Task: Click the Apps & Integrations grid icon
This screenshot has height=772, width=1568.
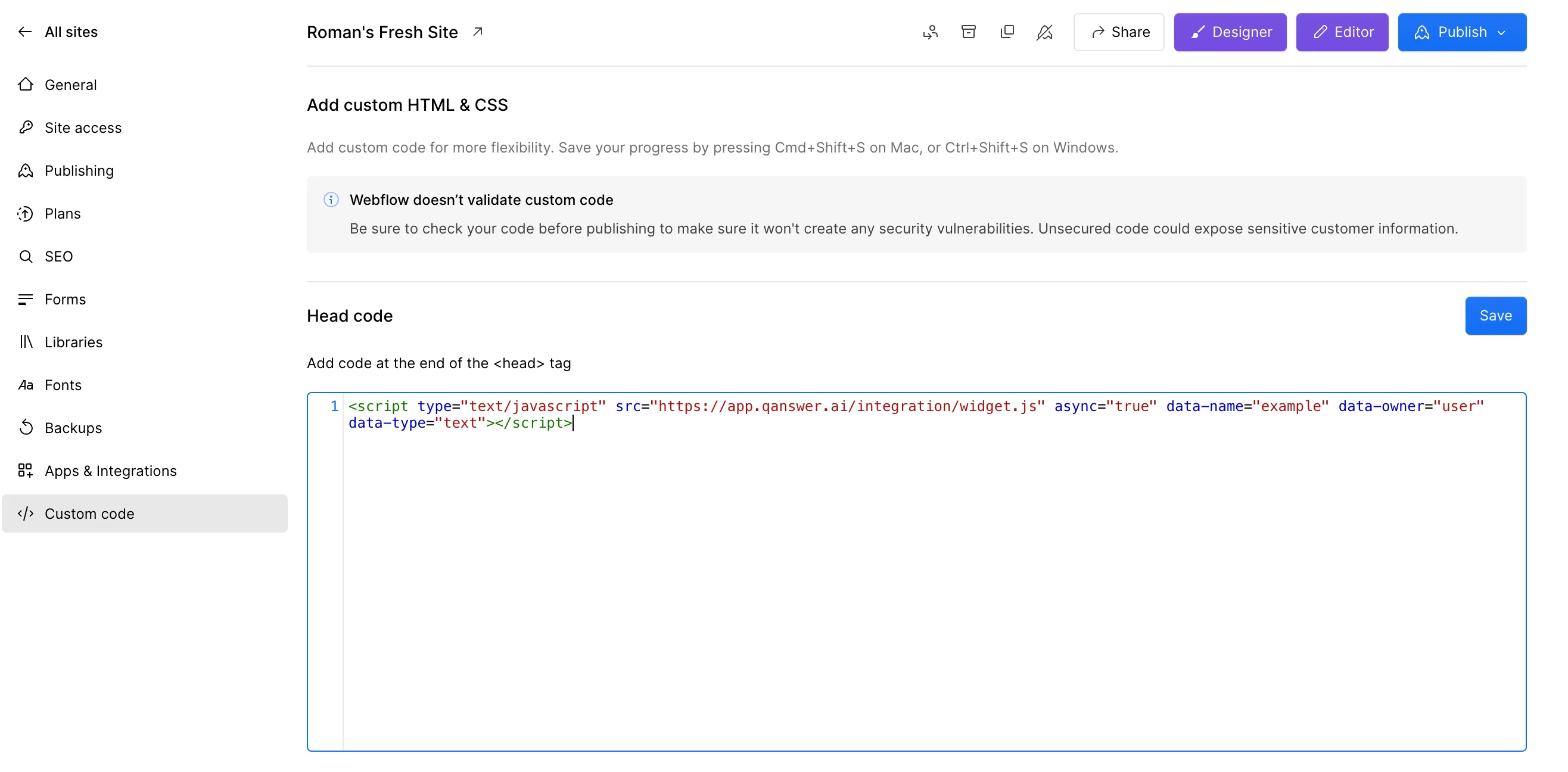Action: click(26, 471)
